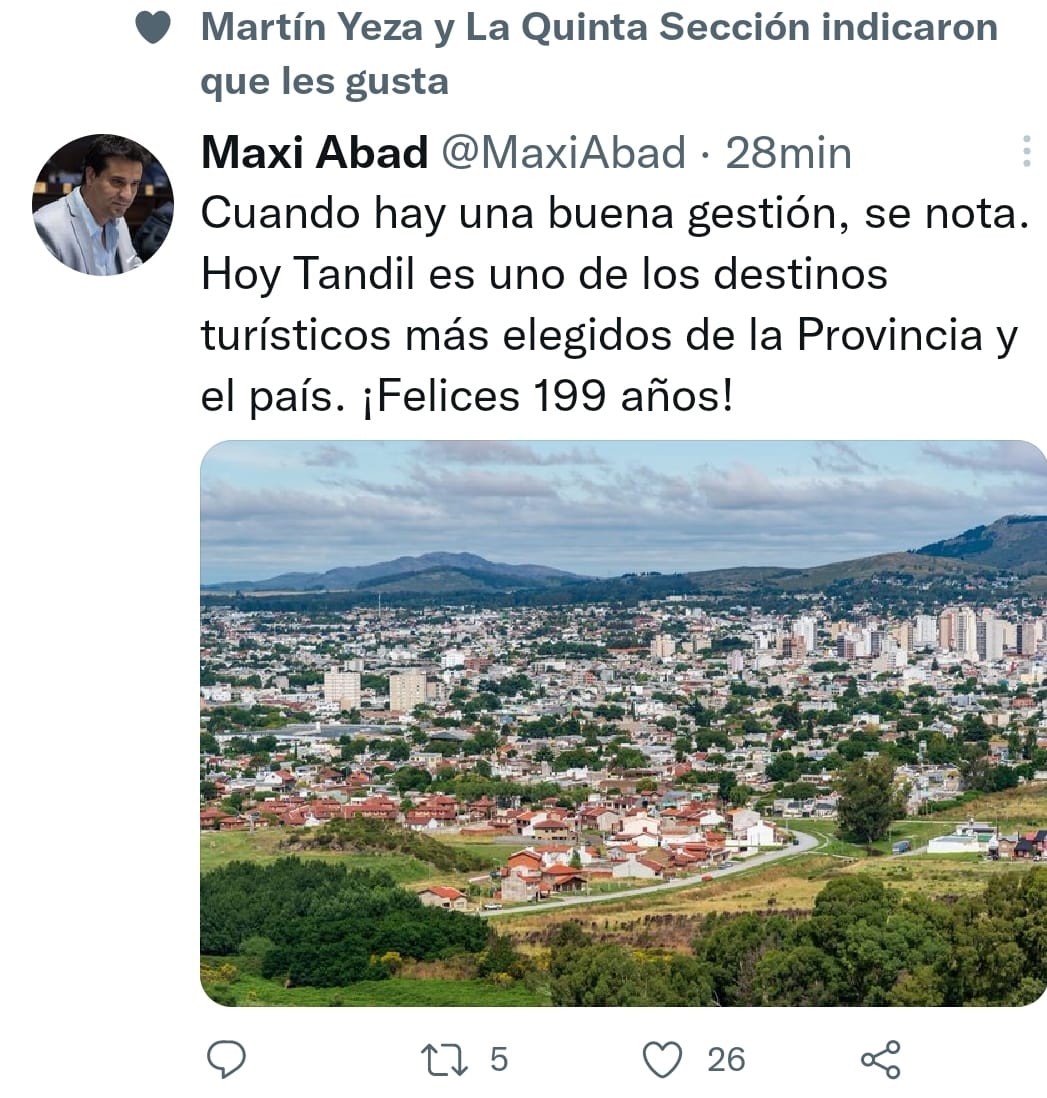1047x1098 pixels.
Task: Open the three-dot tweet menu
Action: click(x=1026, y=151)
